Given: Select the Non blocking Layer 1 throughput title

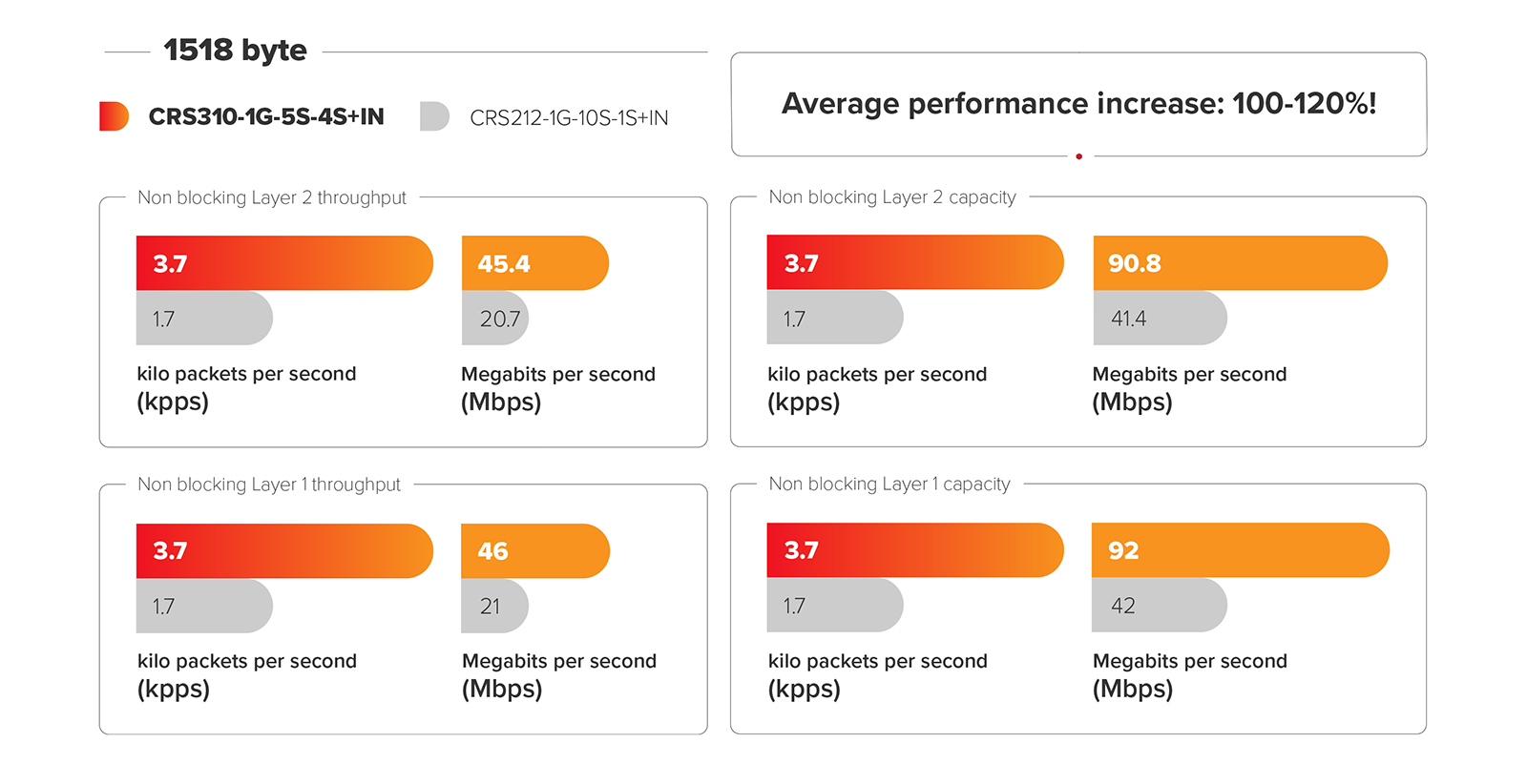Looking at the screenshot, I should [269, 485].
